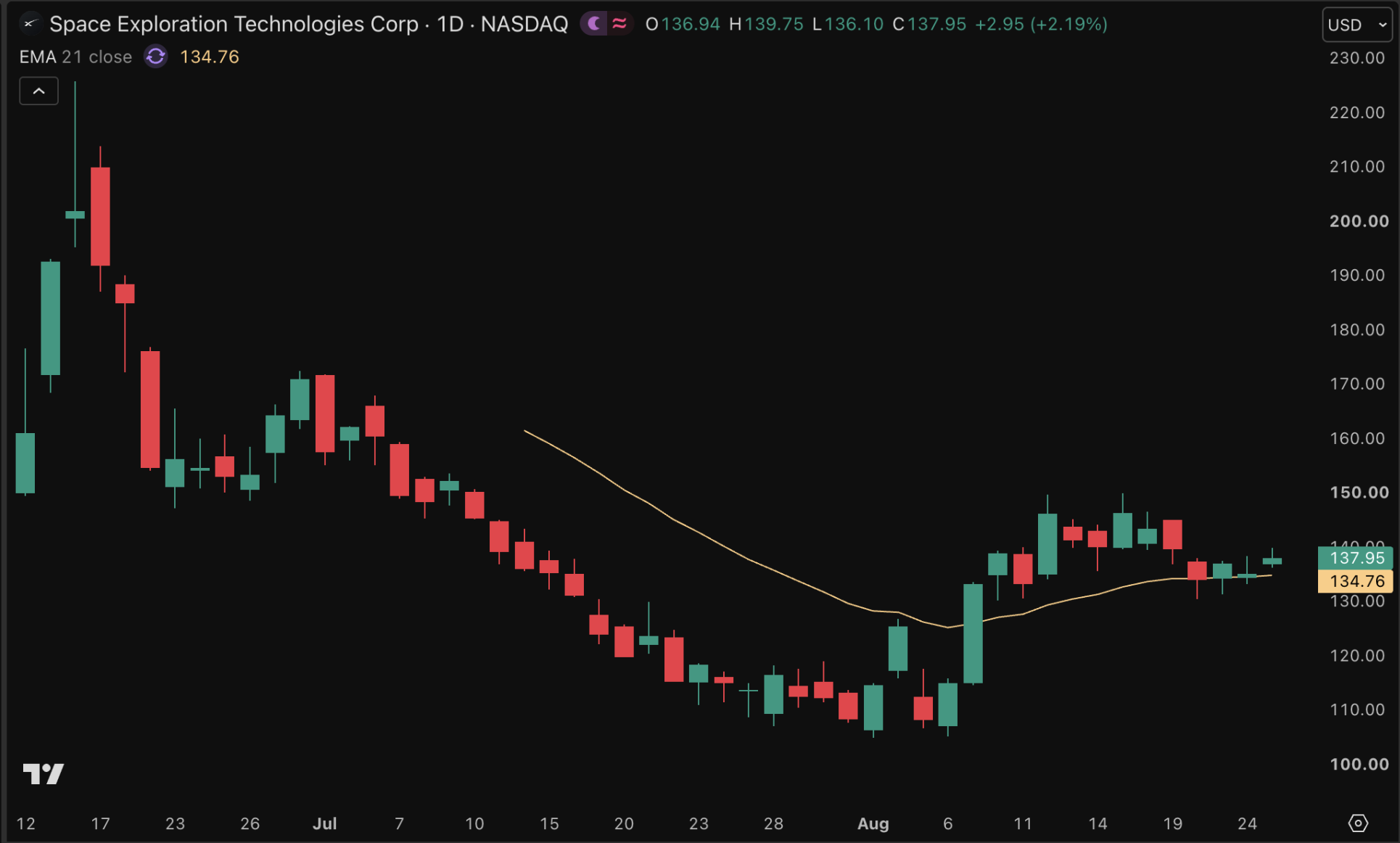
Task: Click the Space Exploration Technologies symbol logo
Action: [29, 24]
